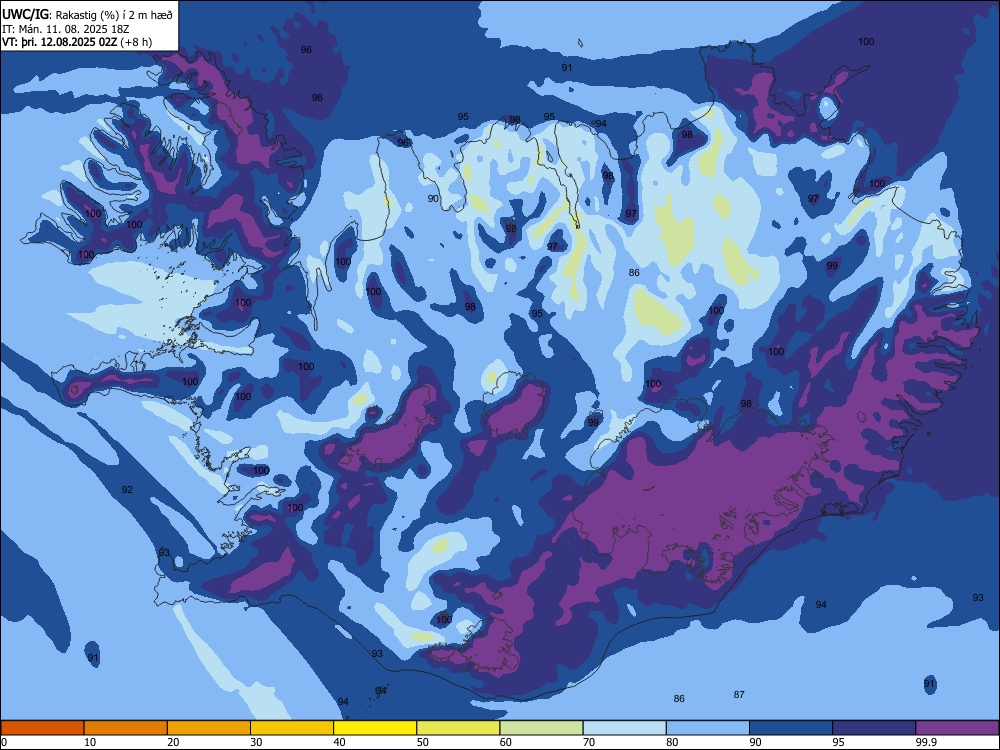Click the 'VT: þri. 12.08.2025 02Z (+8 h)' line

click(77, 43)
